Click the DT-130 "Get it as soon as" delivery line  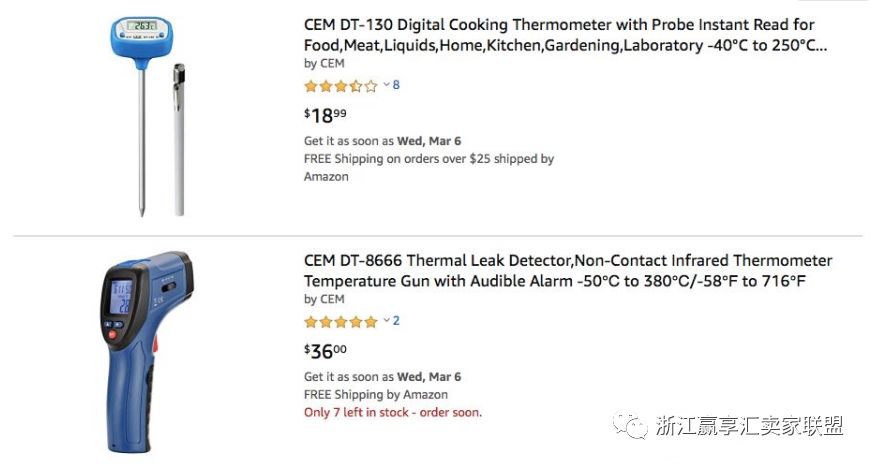[x=382, y=141]
